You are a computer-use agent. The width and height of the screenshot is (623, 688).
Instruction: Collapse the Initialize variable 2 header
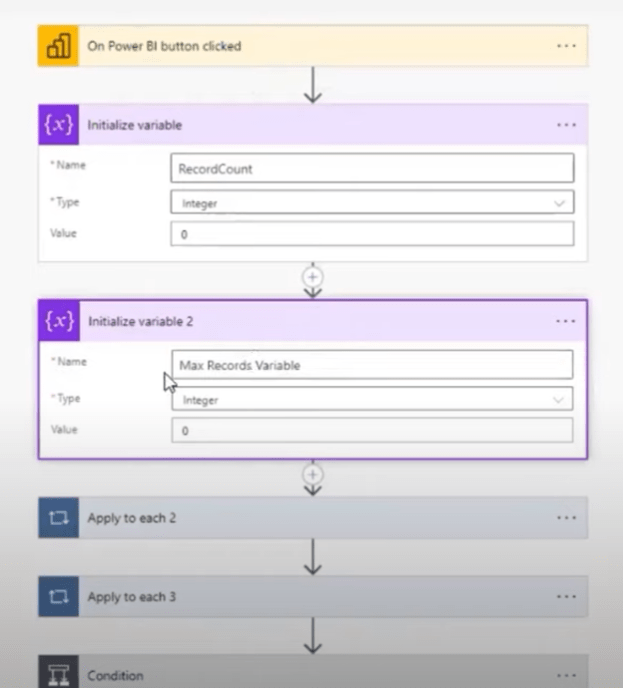[313, 321]
